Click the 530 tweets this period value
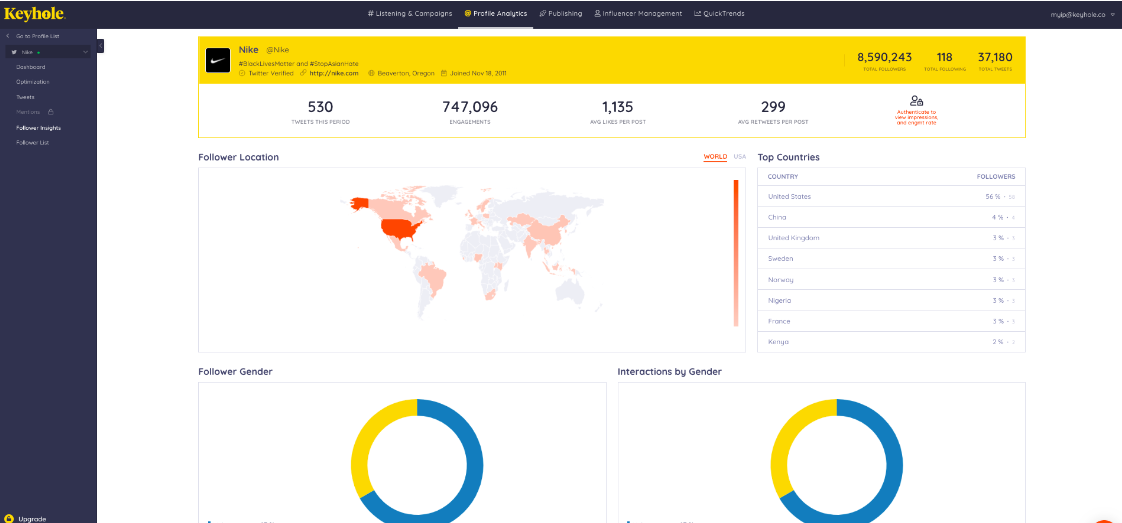The height and width of the screenshot is (523, 1122). (321, 107)
